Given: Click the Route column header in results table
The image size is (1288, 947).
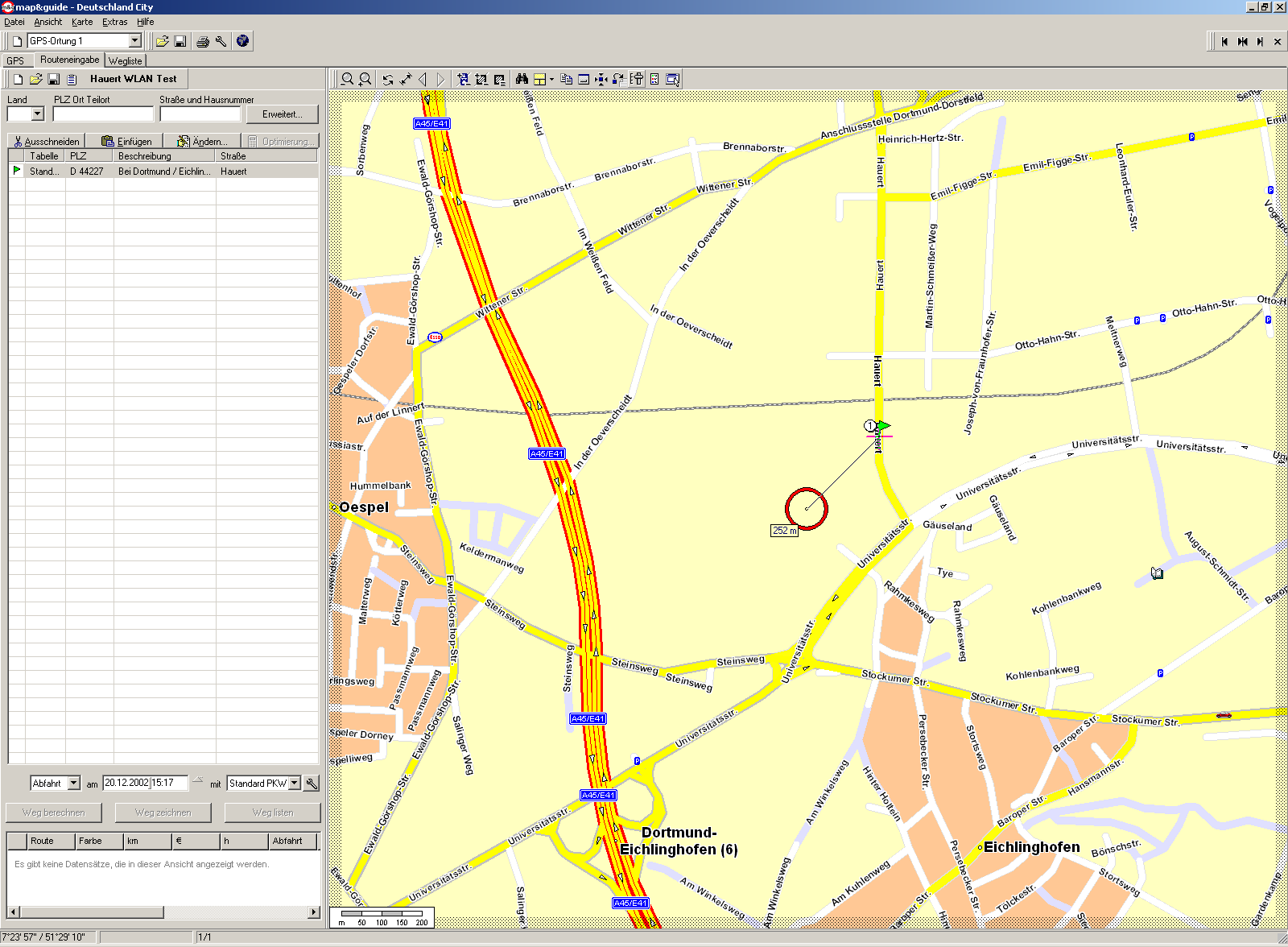Looking at the screenshot, I should tap(50, 841).
